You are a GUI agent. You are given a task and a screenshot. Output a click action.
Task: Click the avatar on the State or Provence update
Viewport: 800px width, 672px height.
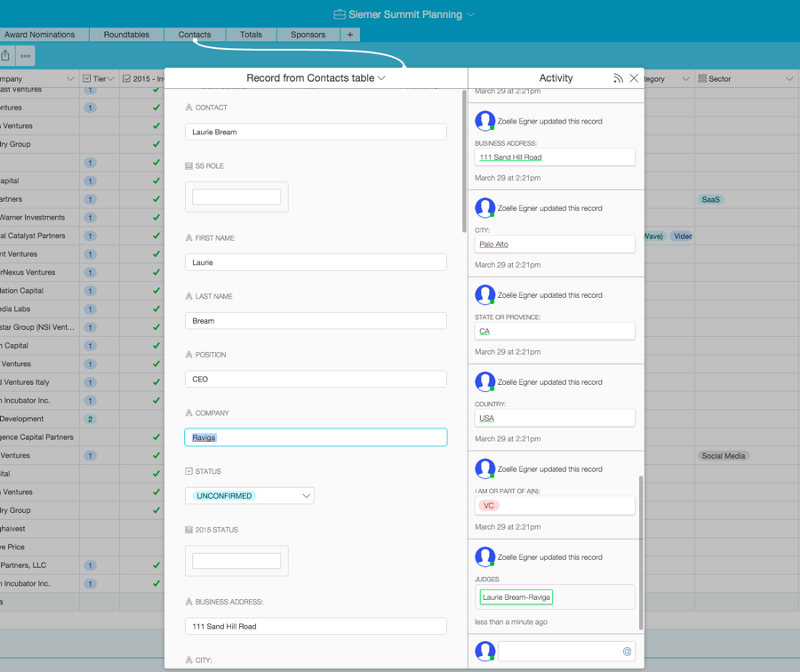click(x=485, y=295)
